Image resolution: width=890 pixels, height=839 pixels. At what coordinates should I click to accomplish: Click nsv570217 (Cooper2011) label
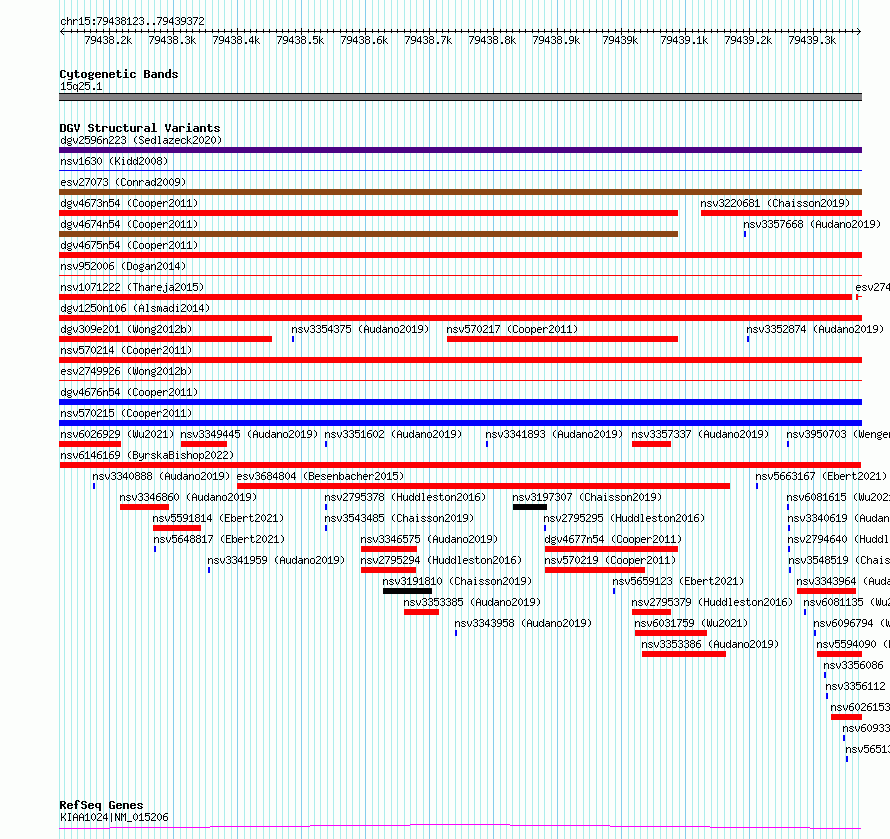coord(512,329)
